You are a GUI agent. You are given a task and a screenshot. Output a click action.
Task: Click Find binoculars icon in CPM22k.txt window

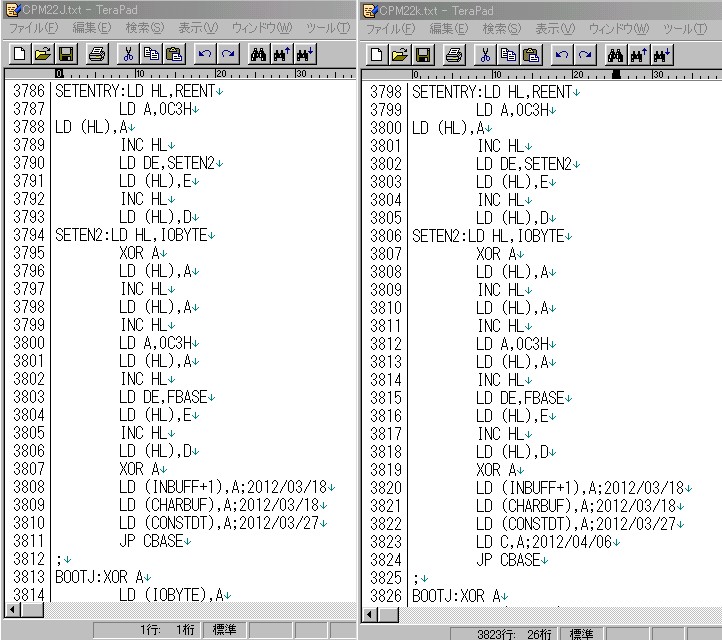615,55
